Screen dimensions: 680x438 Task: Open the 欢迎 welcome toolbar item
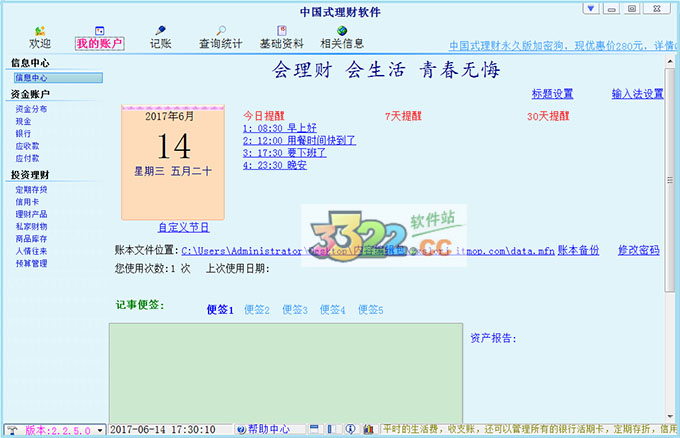tap(40, 38)
